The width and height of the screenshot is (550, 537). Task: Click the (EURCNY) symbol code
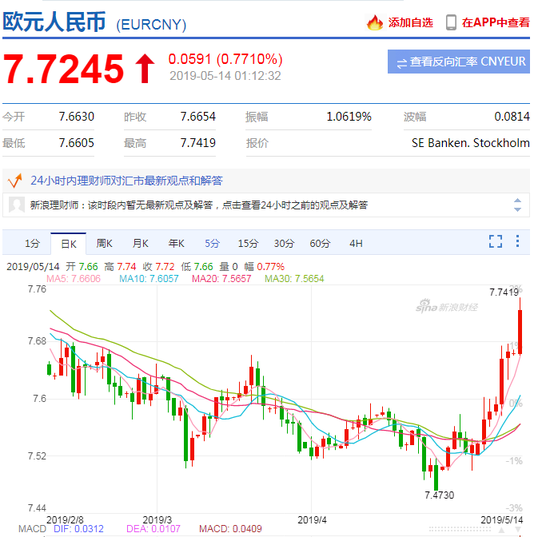[151, 25]
